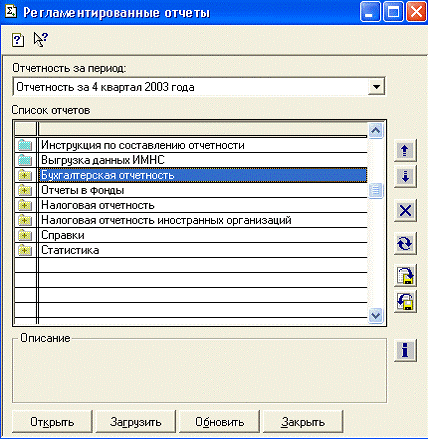The image size is (428, 439).
Task: Click the Открыть button
Action: tap(52, 422)
